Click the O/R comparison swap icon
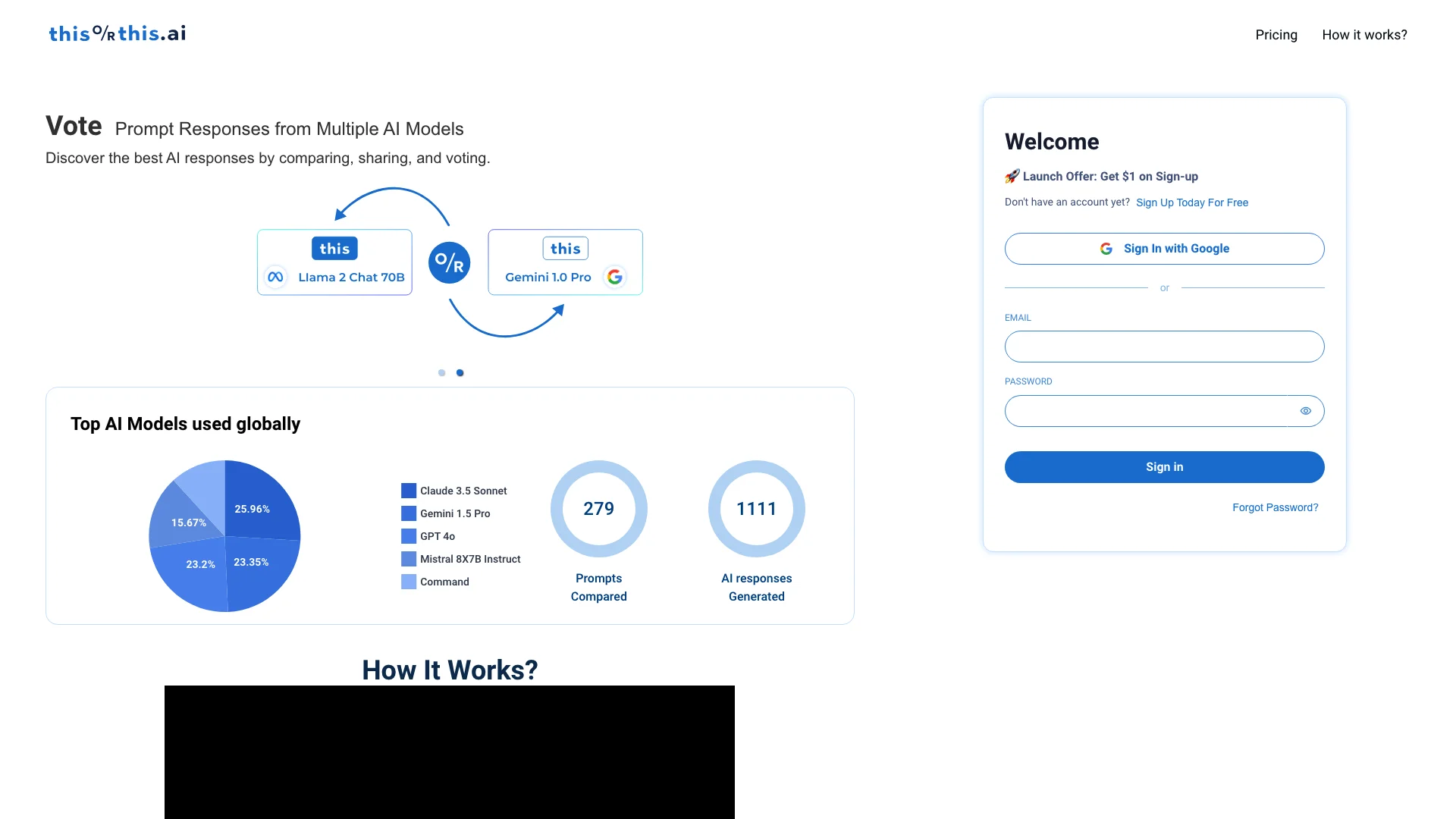The width and height of the screenshot is (1456, 819). coord(450,262)
